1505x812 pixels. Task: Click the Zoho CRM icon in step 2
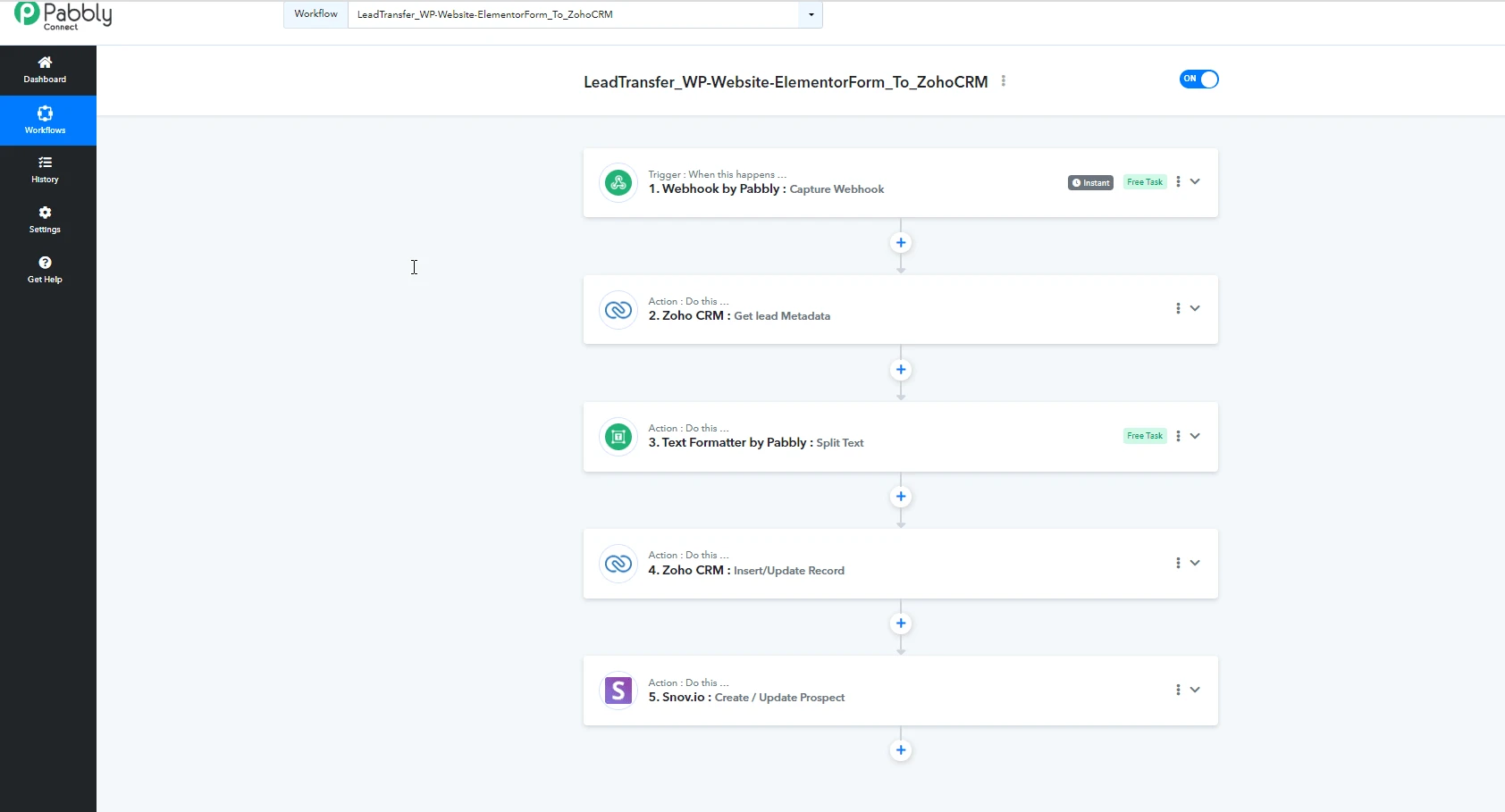tap(618, 310)
